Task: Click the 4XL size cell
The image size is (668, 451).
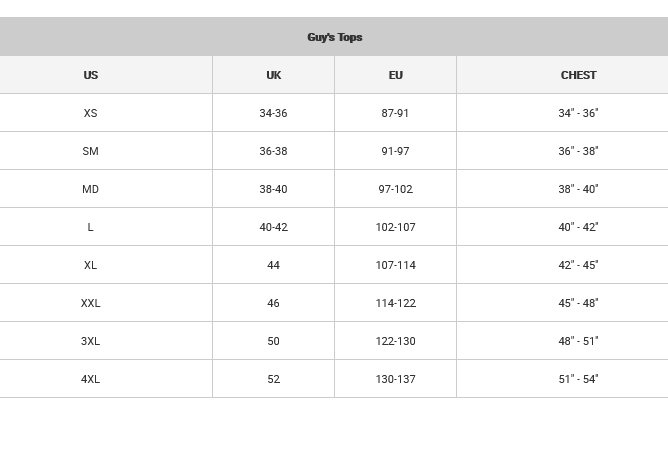Action: point(91,379)
